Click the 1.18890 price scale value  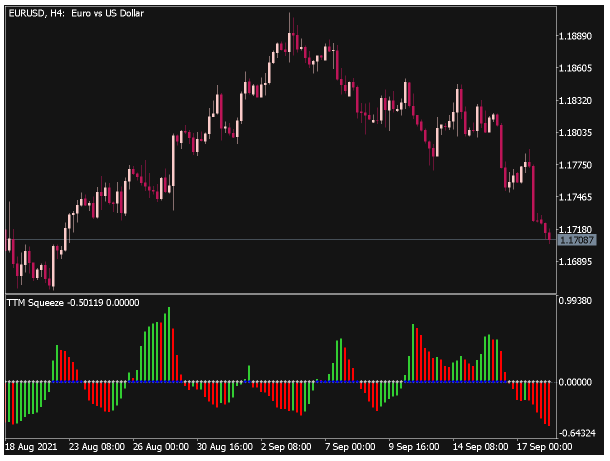pyautogui.click(x=575, y=36)
